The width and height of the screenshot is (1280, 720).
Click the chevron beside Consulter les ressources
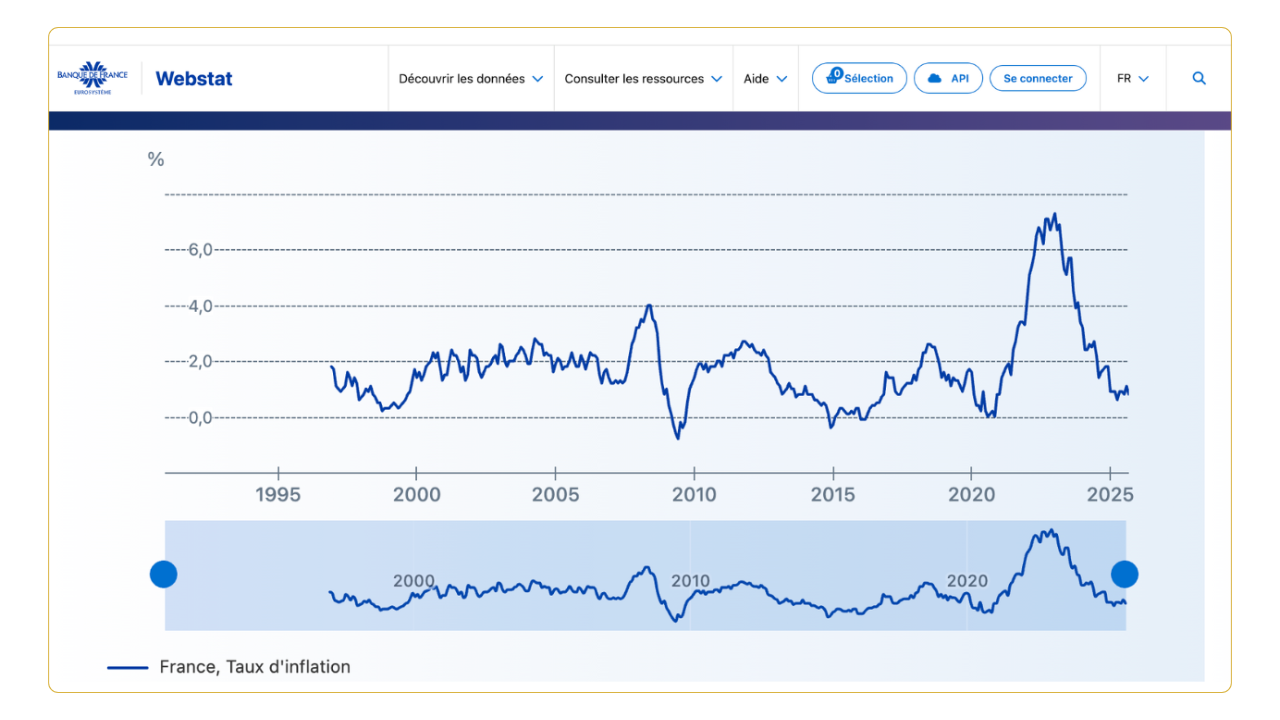[716, 79]
